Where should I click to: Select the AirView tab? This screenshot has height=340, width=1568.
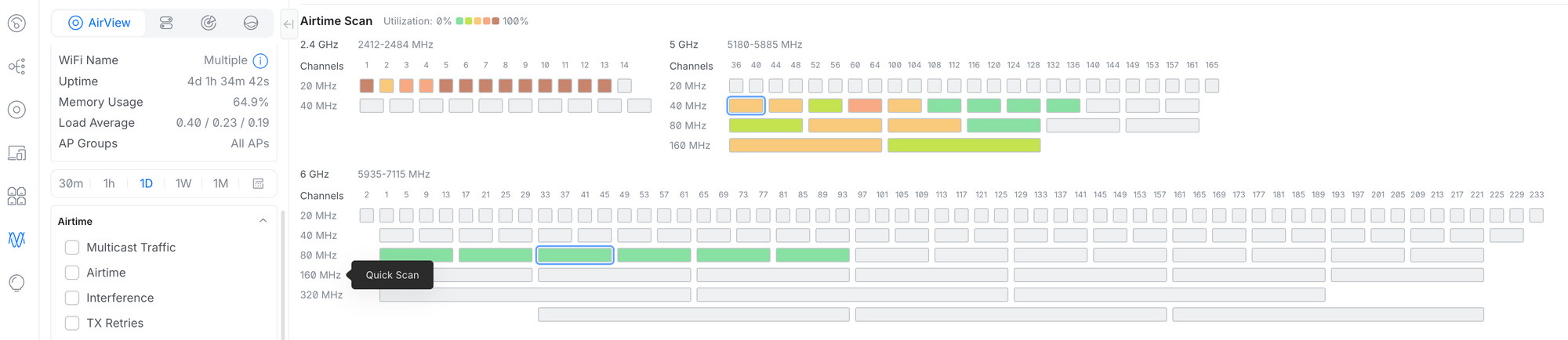click(x=99, y=23)
